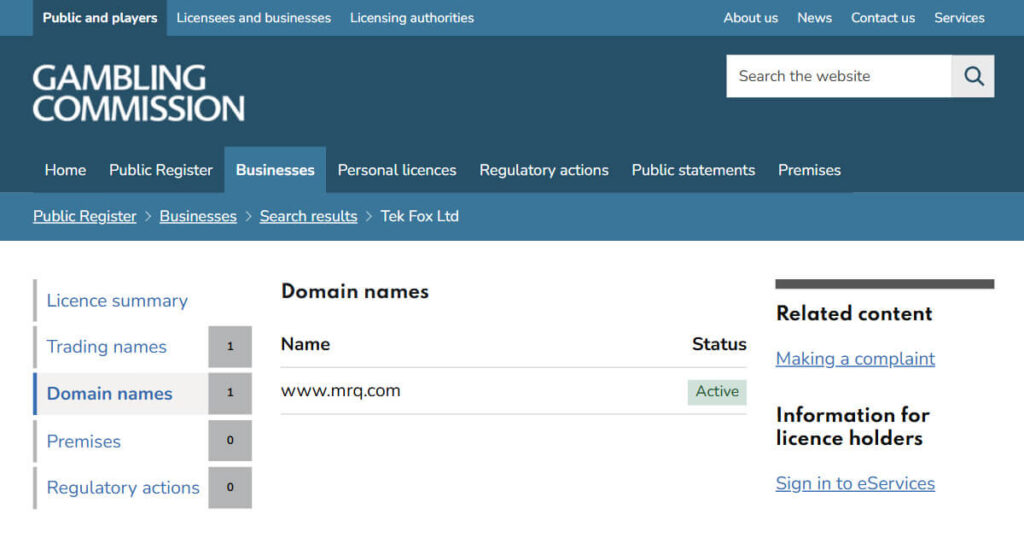
Task: Click the Domain names heading
Action: pyautogui.click(x=355, y=291)
